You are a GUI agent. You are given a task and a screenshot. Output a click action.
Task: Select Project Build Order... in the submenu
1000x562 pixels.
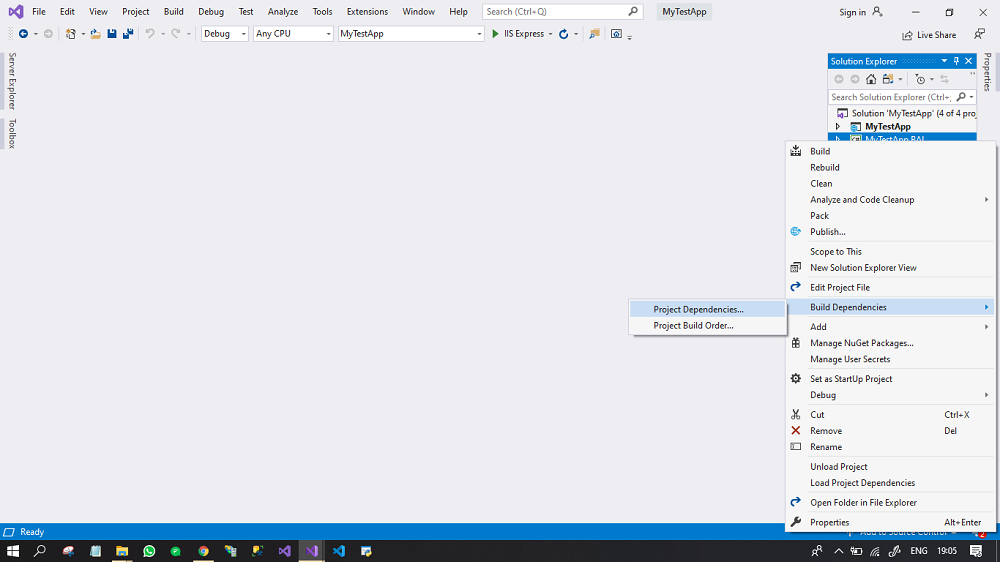click(x=707, y=325)
